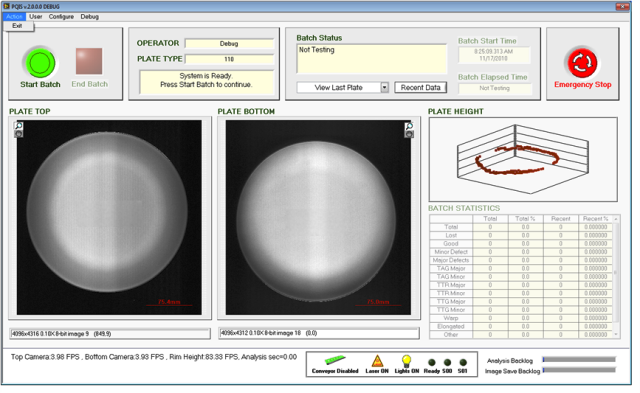Click the 'Recent' column header
The height and width of the screenshot is (393, 640).
click(561, 219)
